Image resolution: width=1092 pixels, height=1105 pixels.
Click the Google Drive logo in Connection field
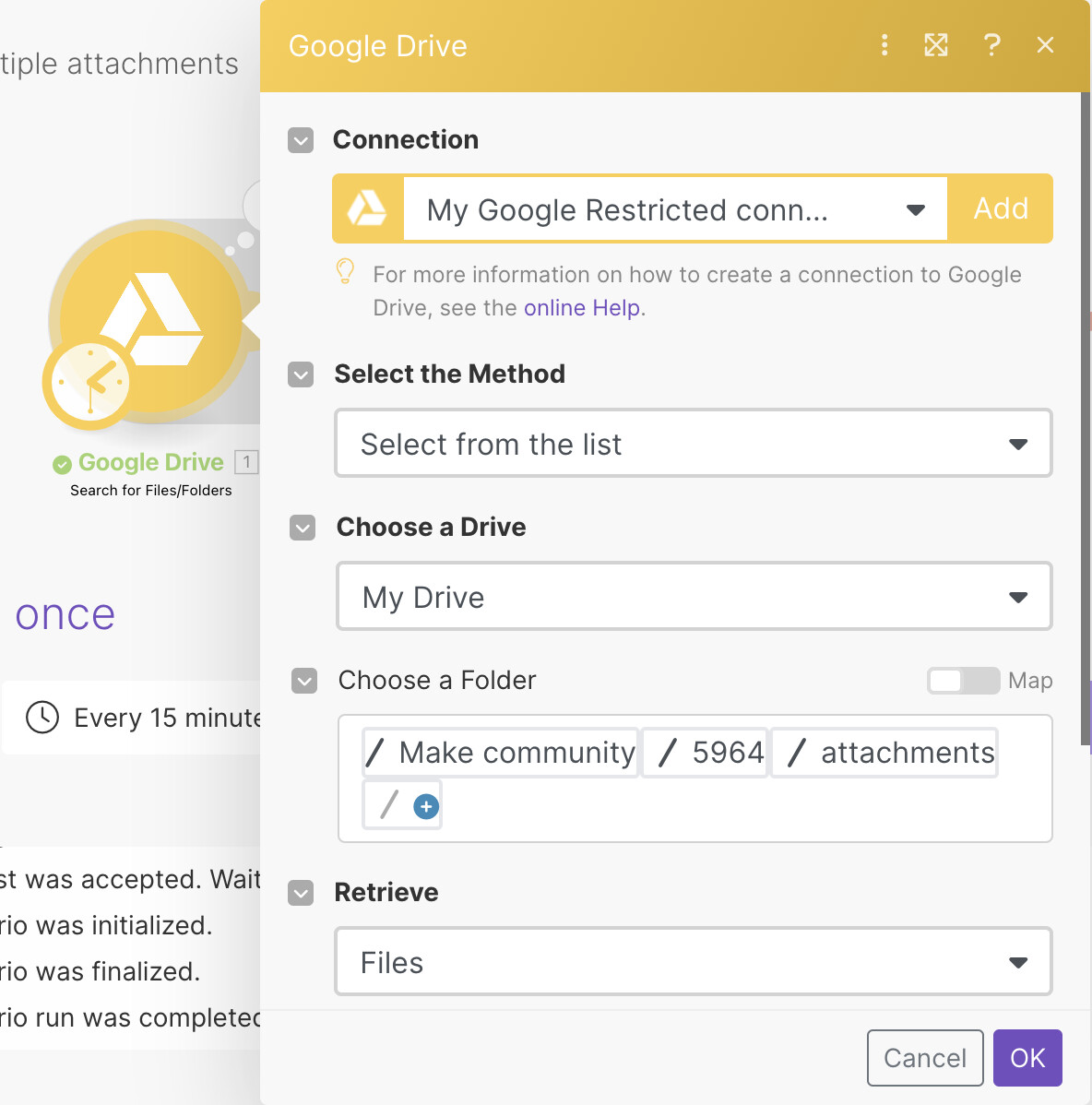[368, 208]
